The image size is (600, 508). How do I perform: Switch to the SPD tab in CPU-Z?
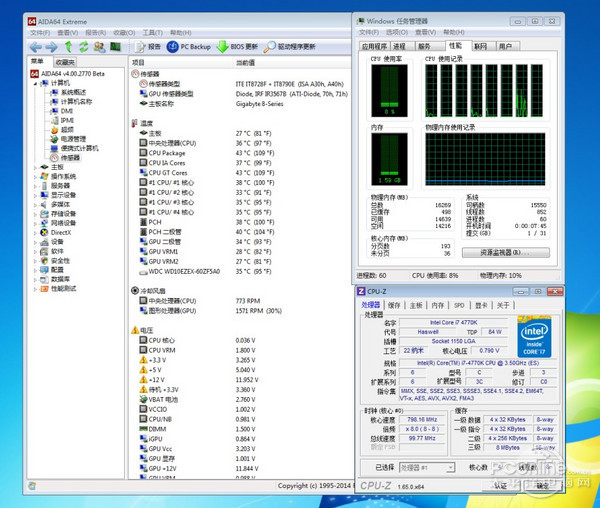click(x=459, y=305)
